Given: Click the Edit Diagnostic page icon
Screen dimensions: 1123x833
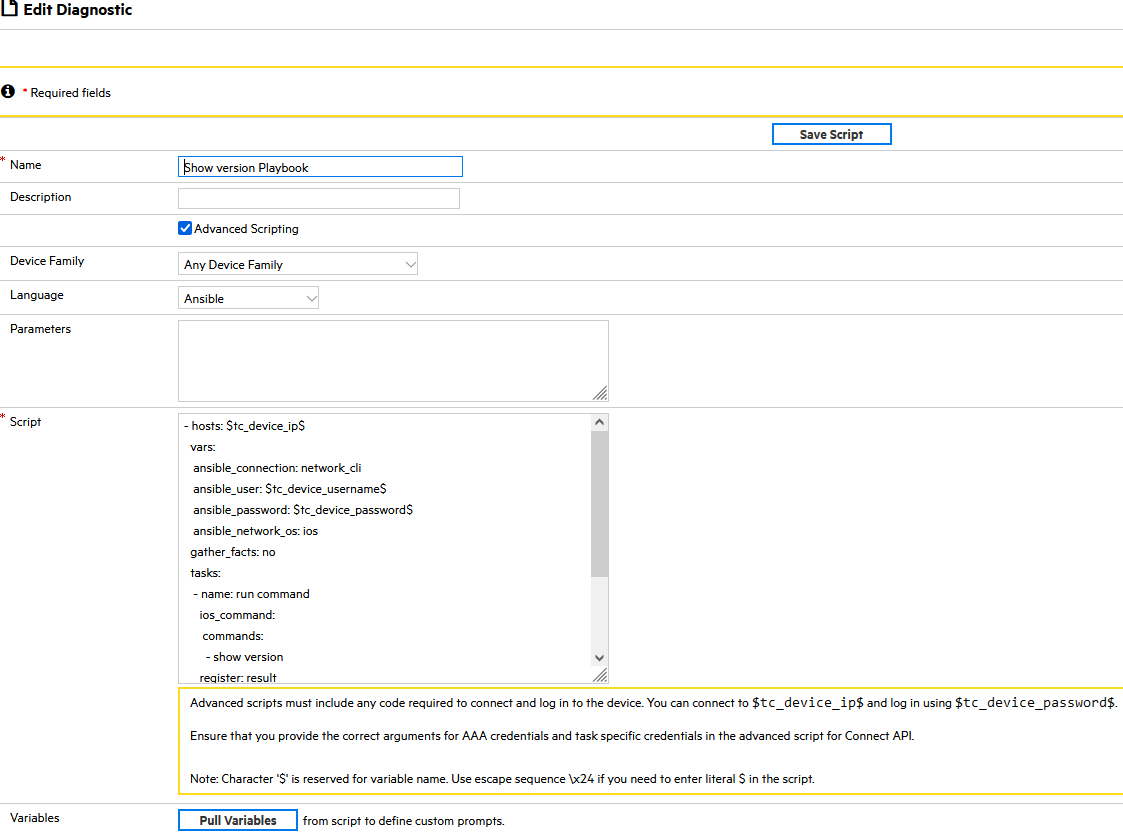Looking at the screenshot, I should pyautogui.click(x=10, y=9).
